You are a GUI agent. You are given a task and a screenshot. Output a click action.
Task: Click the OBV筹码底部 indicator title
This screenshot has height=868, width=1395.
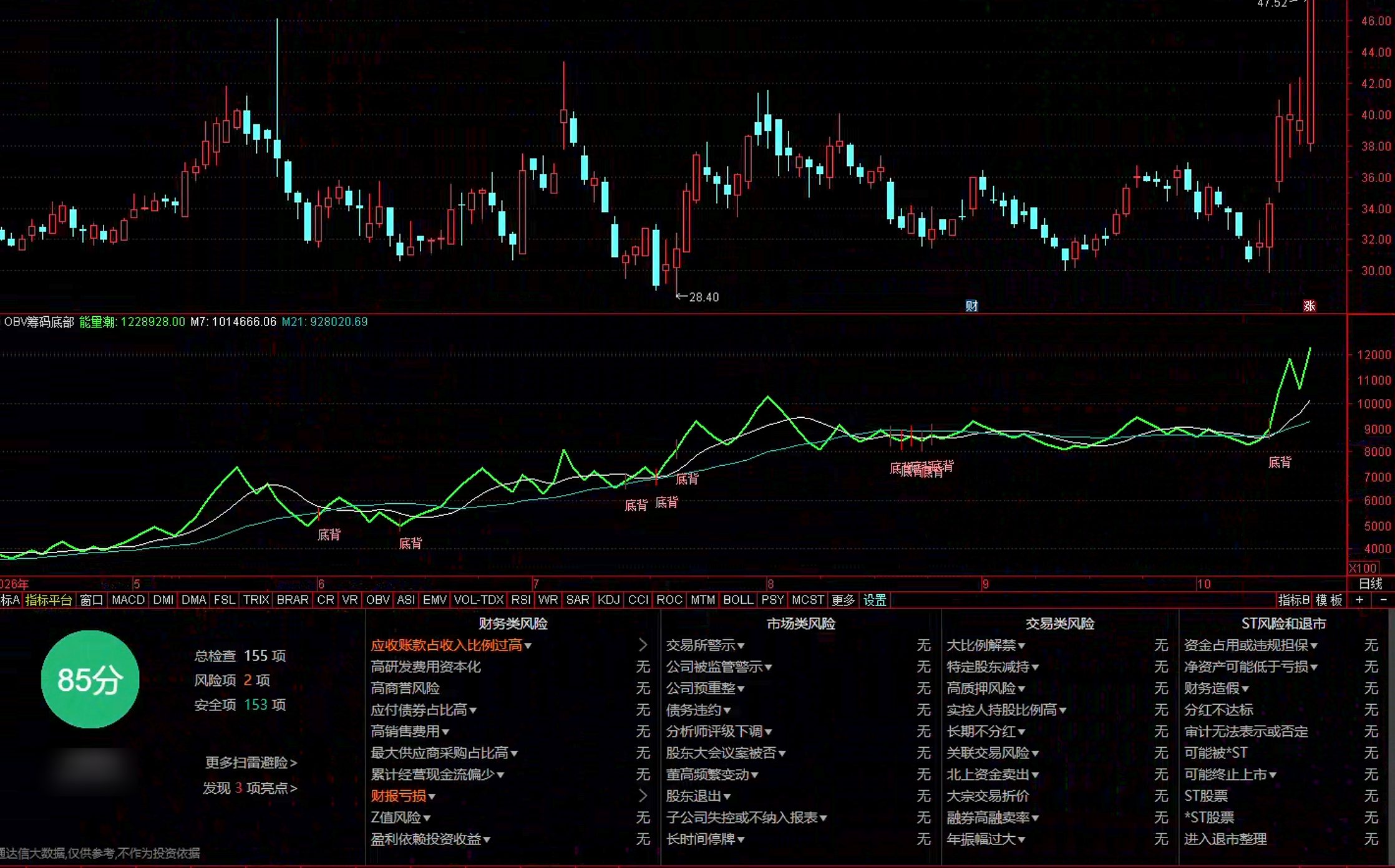(x=39, y=322)
